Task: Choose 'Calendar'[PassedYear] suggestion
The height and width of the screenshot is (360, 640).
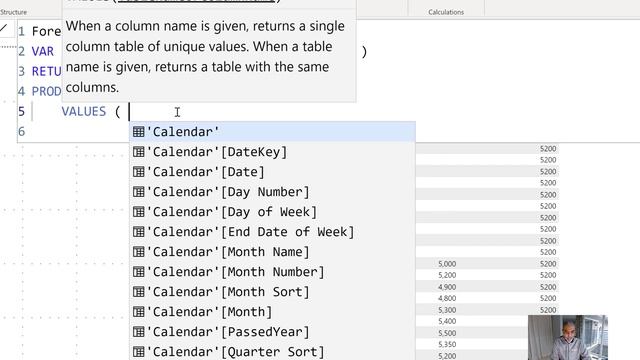Action: click(x=272, y=332)
